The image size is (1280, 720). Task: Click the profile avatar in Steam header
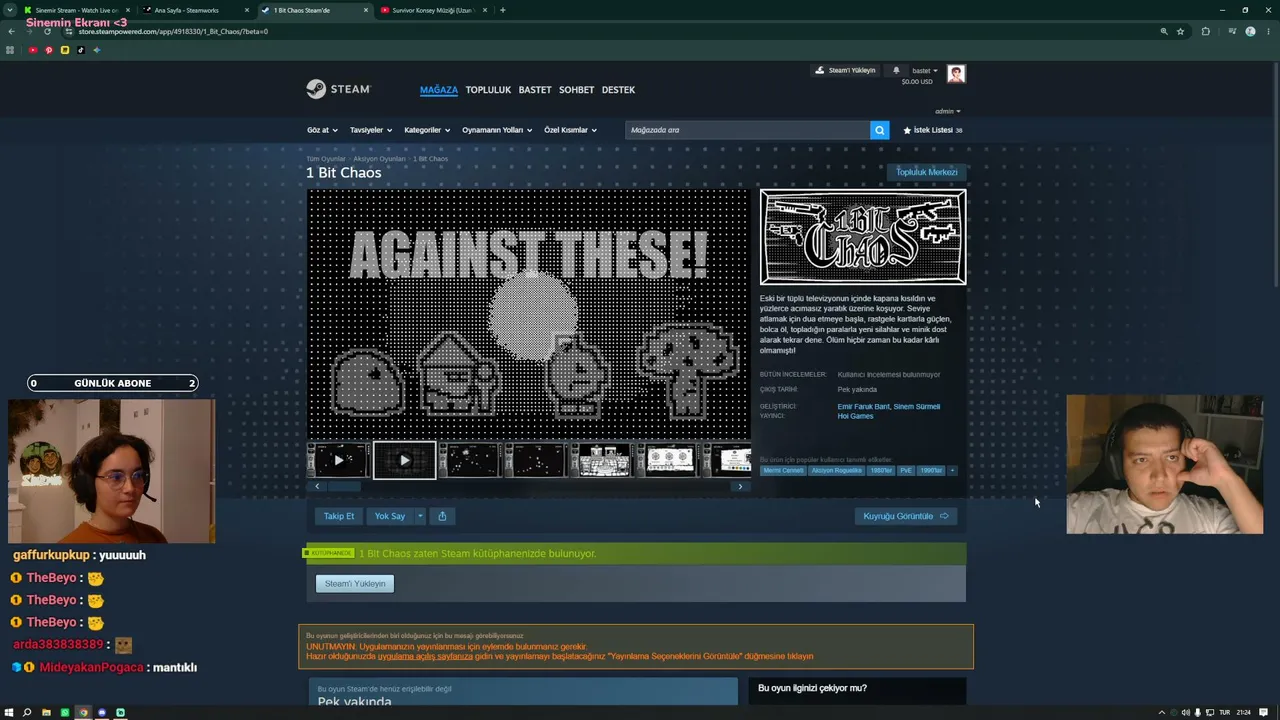tap(956, 73)
